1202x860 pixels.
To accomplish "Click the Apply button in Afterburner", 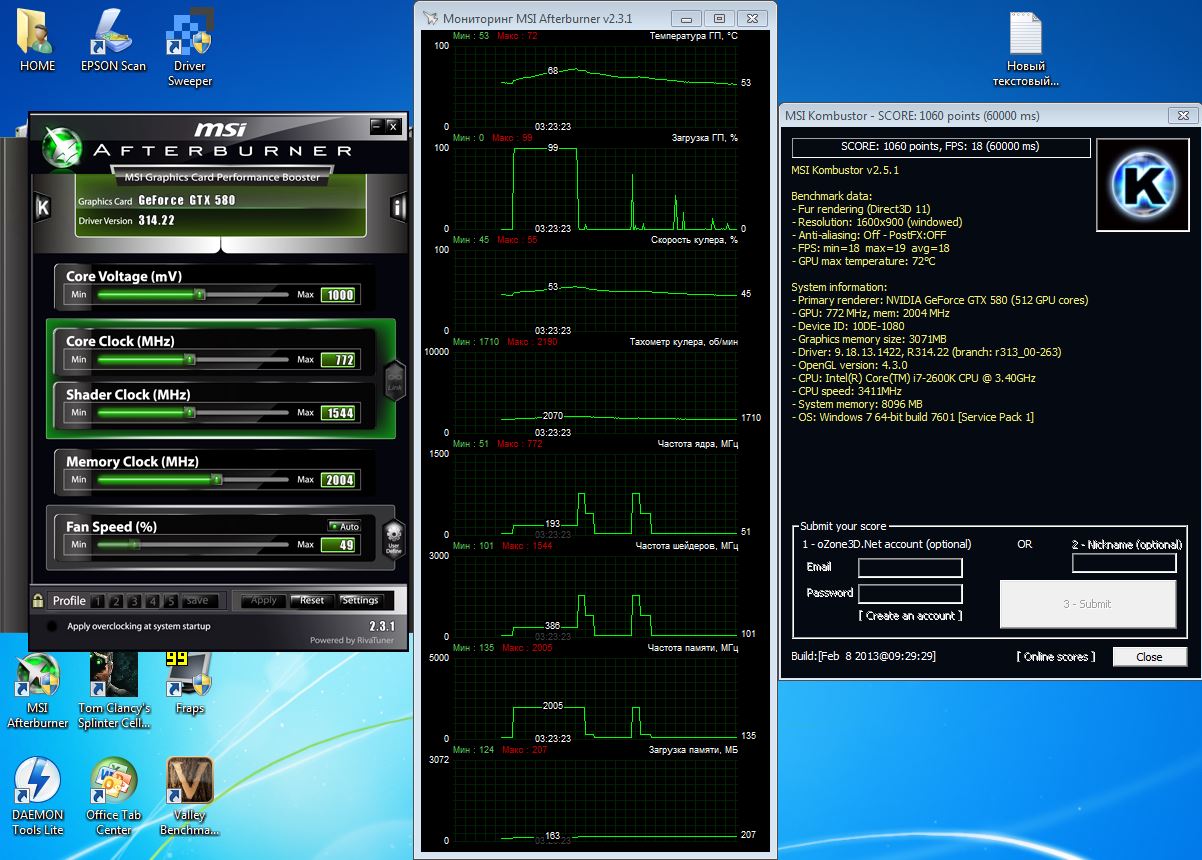I will point(263,601).
